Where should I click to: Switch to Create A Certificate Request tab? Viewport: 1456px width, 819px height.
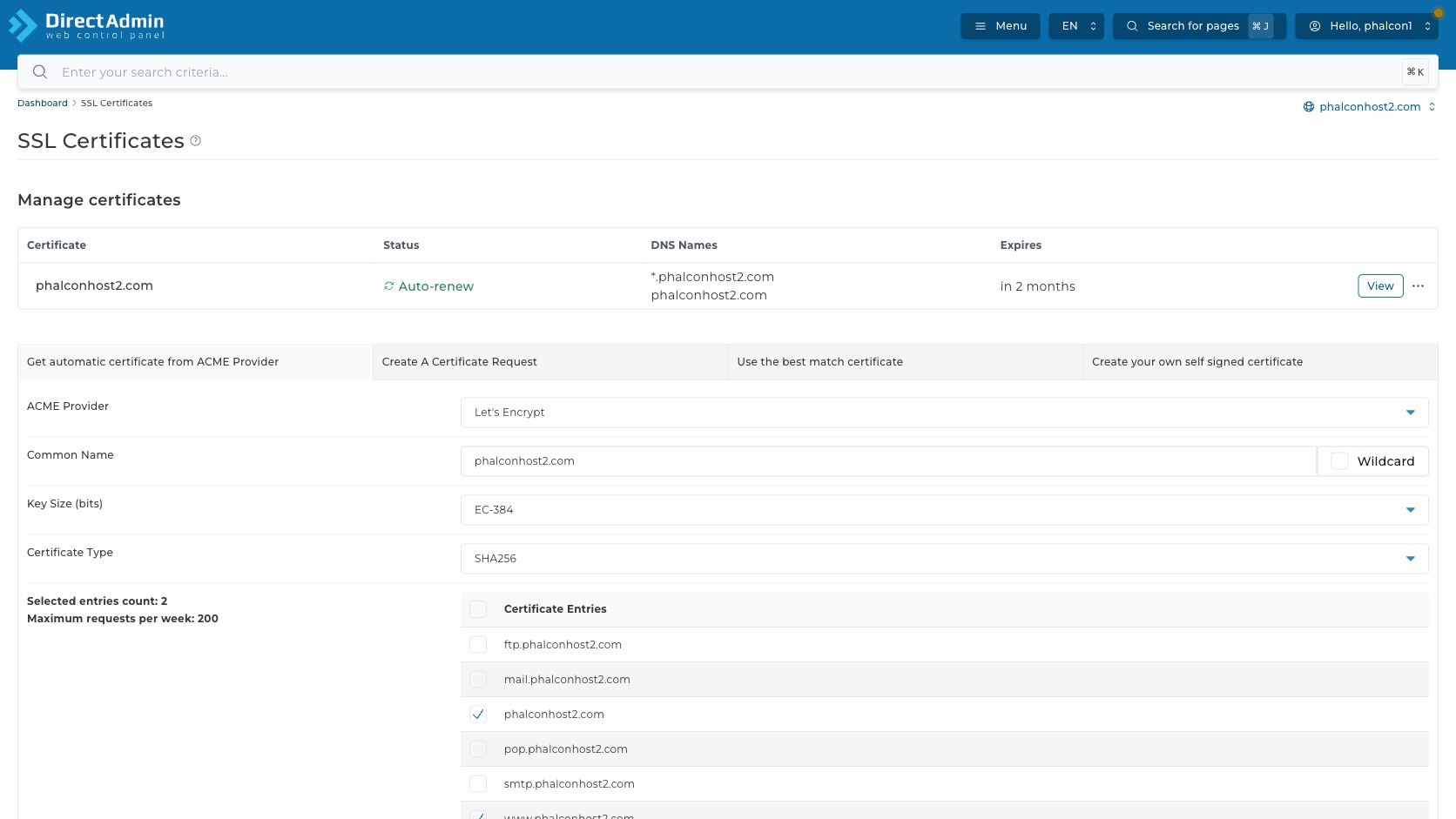pyautogui.click(x=549, y=362)
